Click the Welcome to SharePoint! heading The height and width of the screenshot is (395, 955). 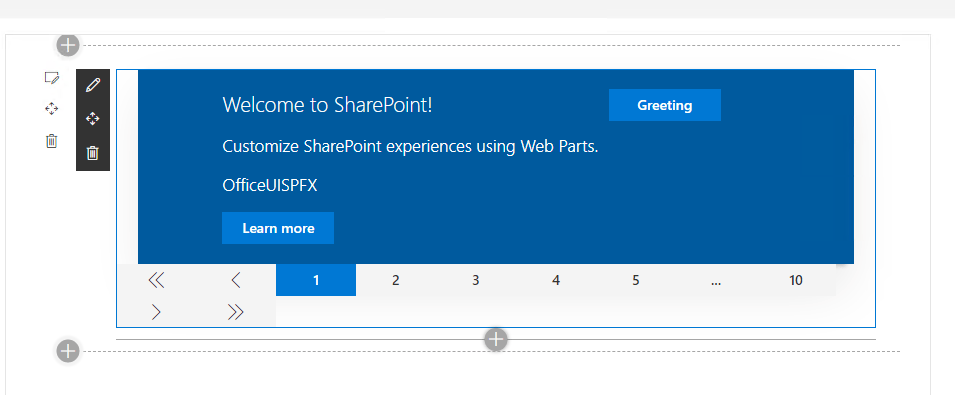coord(328,105)
